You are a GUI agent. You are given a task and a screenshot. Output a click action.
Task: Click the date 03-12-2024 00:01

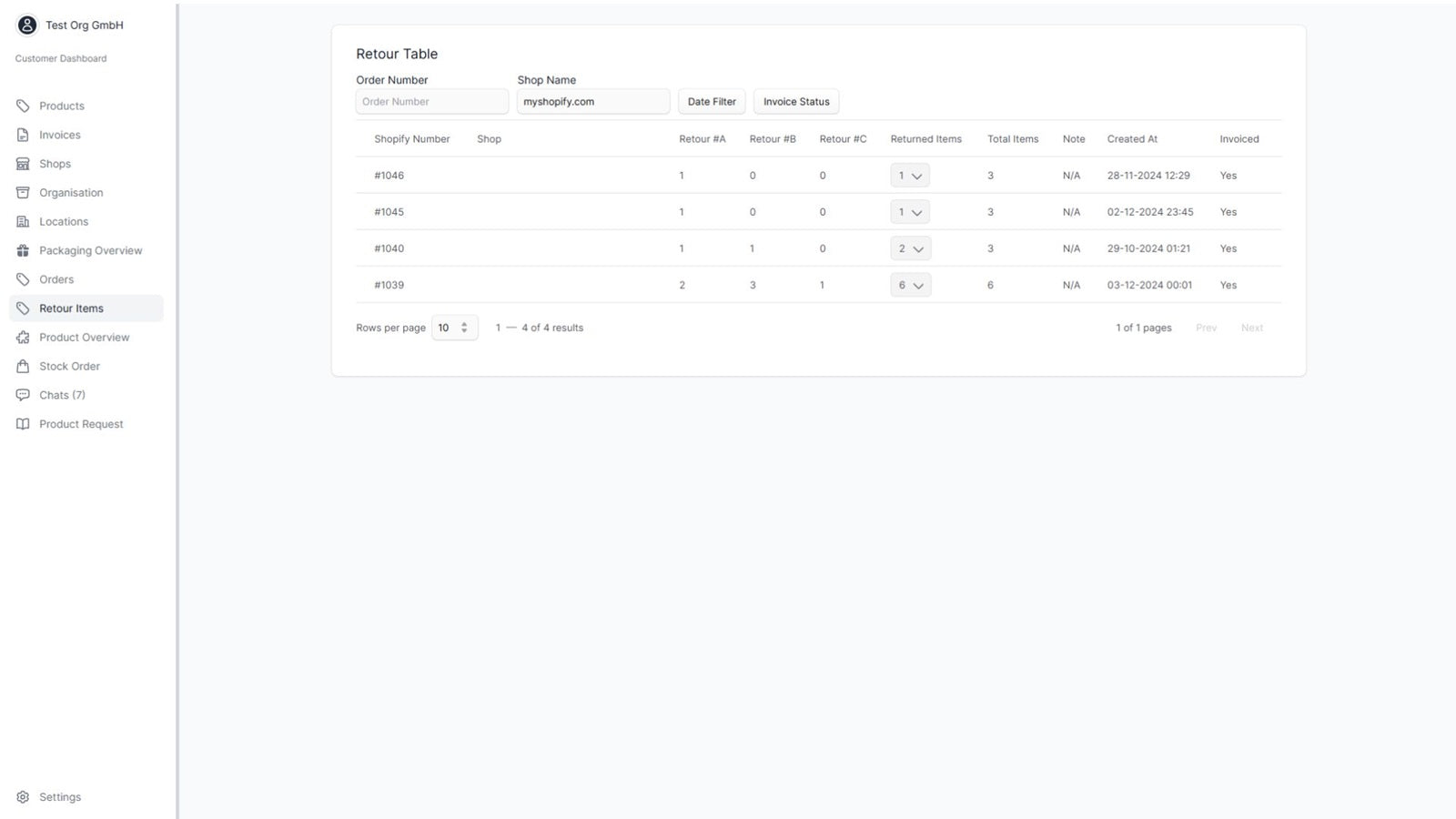[x=1149, y=285]
